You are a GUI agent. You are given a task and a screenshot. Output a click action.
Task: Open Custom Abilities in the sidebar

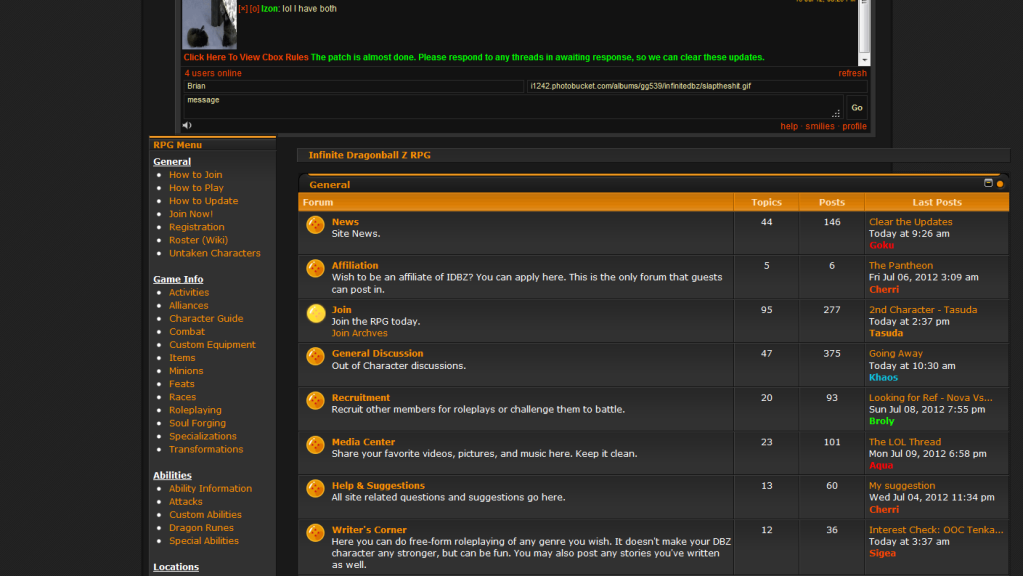click(x=205, y=515)
